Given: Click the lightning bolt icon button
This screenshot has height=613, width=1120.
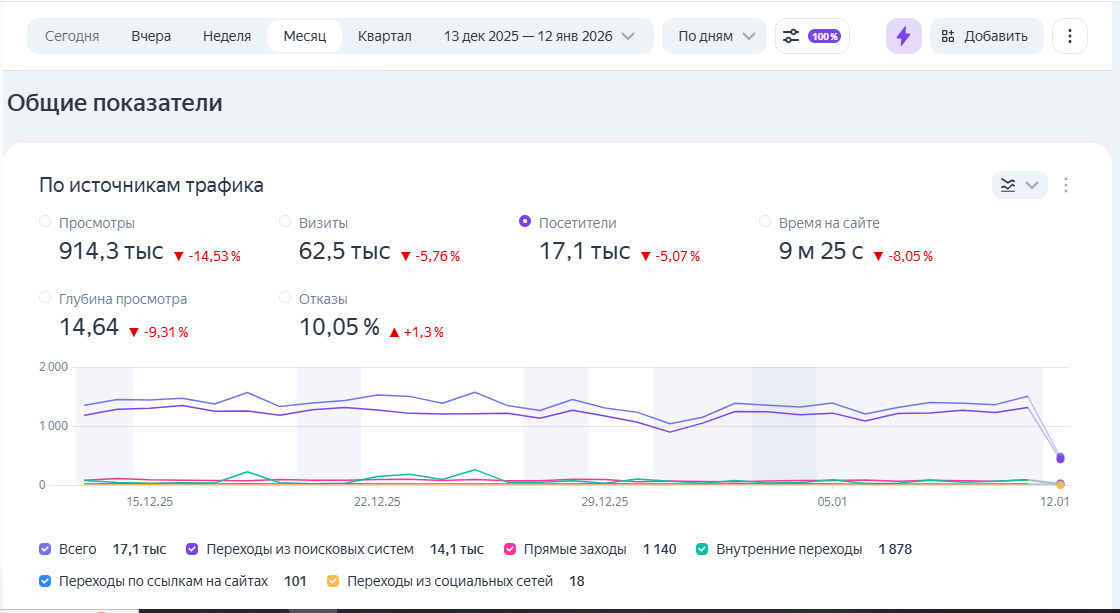Looking at the screenshot, I should [903, 36].
